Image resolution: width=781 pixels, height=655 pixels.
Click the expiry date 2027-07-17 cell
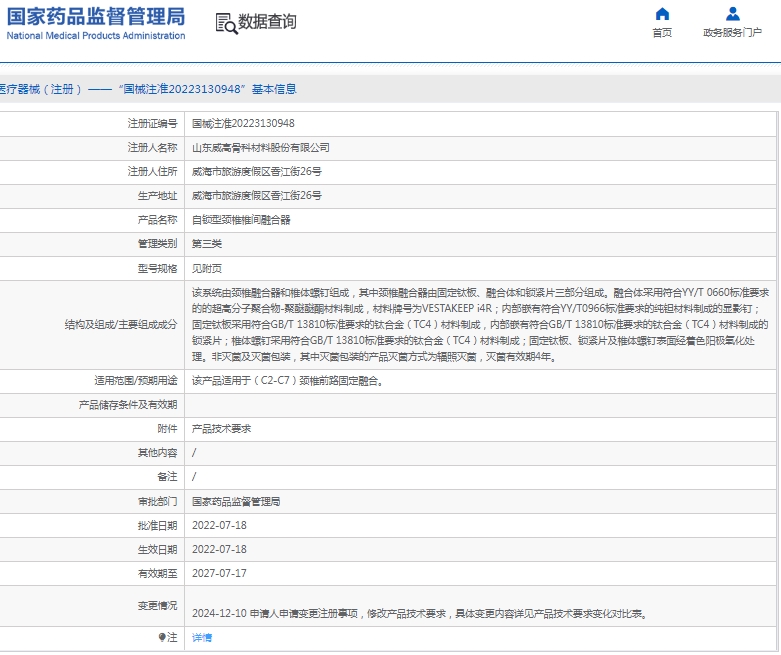coord(219,573)
